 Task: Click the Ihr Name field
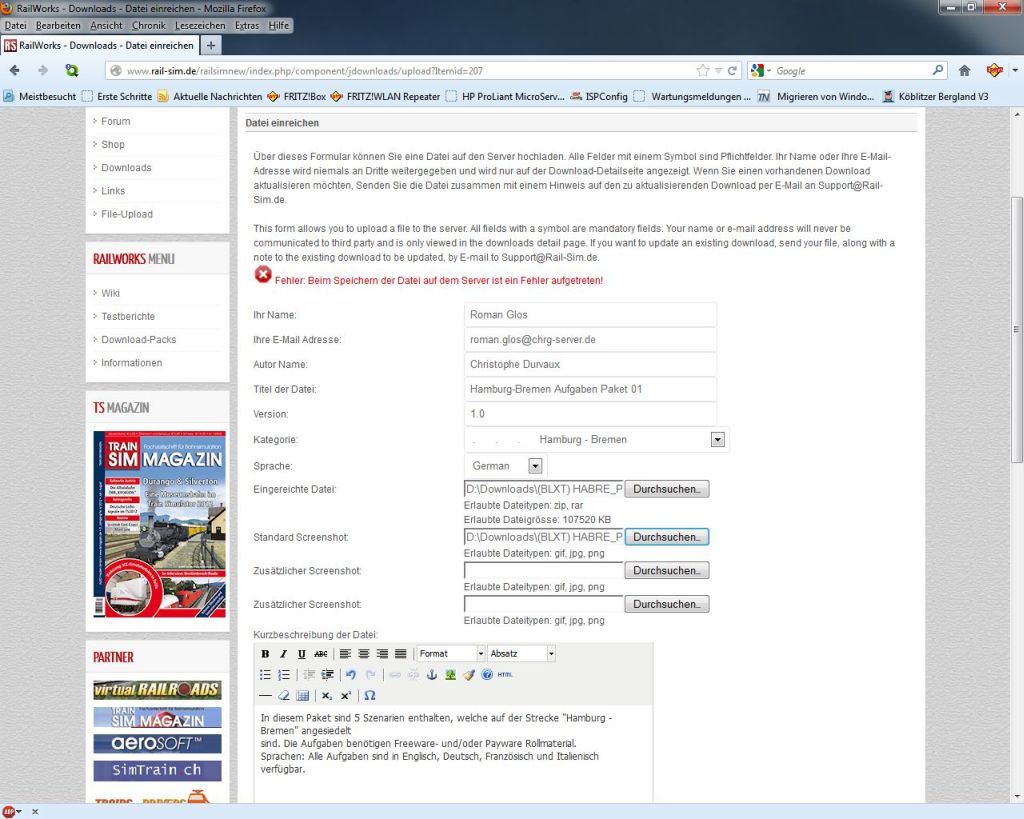590,315
